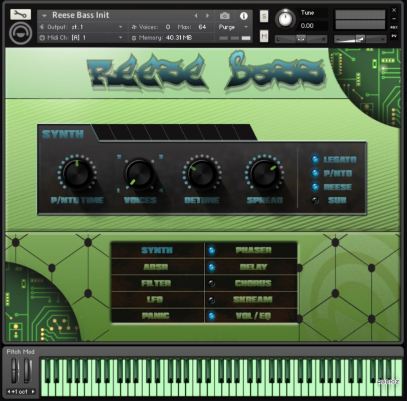Minimize the instrument header view
This screenshot has width=407, height=401.
tap(394, 19)
